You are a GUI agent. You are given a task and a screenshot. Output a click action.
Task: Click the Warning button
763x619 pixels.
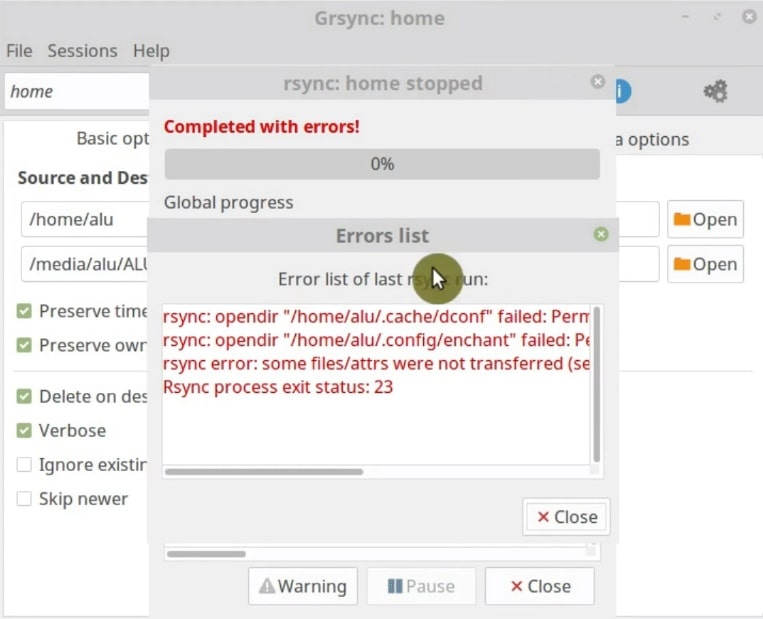(x=303, y=586)
